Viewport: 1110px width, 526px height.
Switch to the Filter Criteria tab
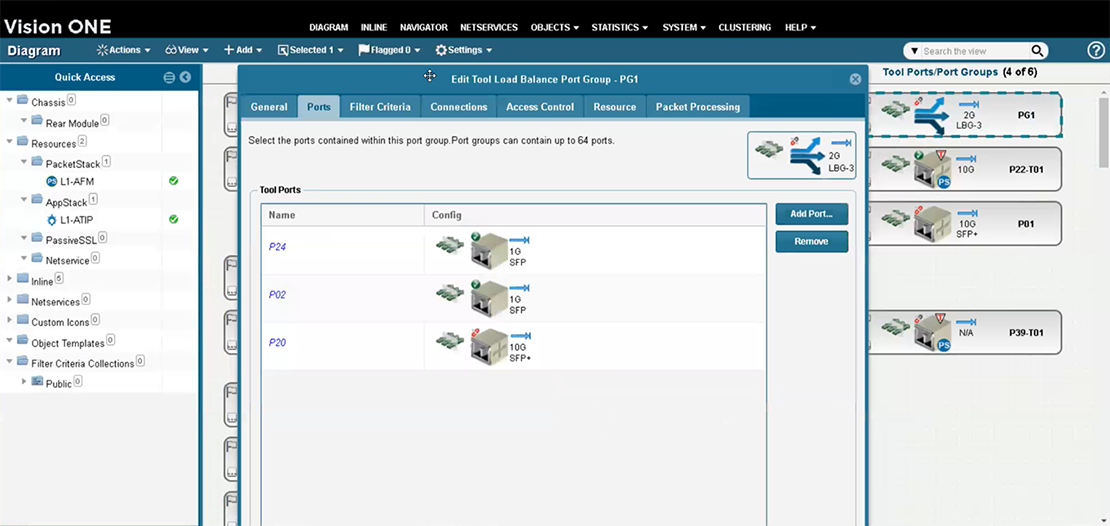pos(379,107)
